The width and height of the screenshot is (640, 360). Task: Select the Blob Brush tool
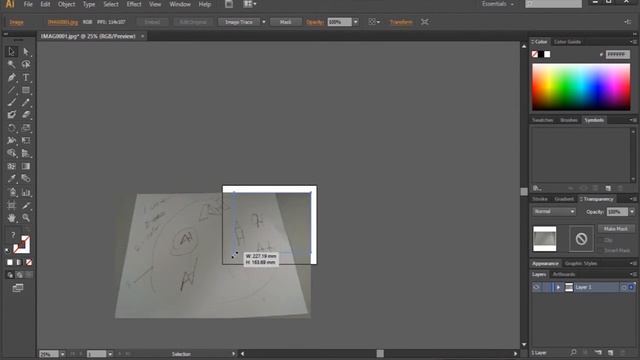point(11,115)
